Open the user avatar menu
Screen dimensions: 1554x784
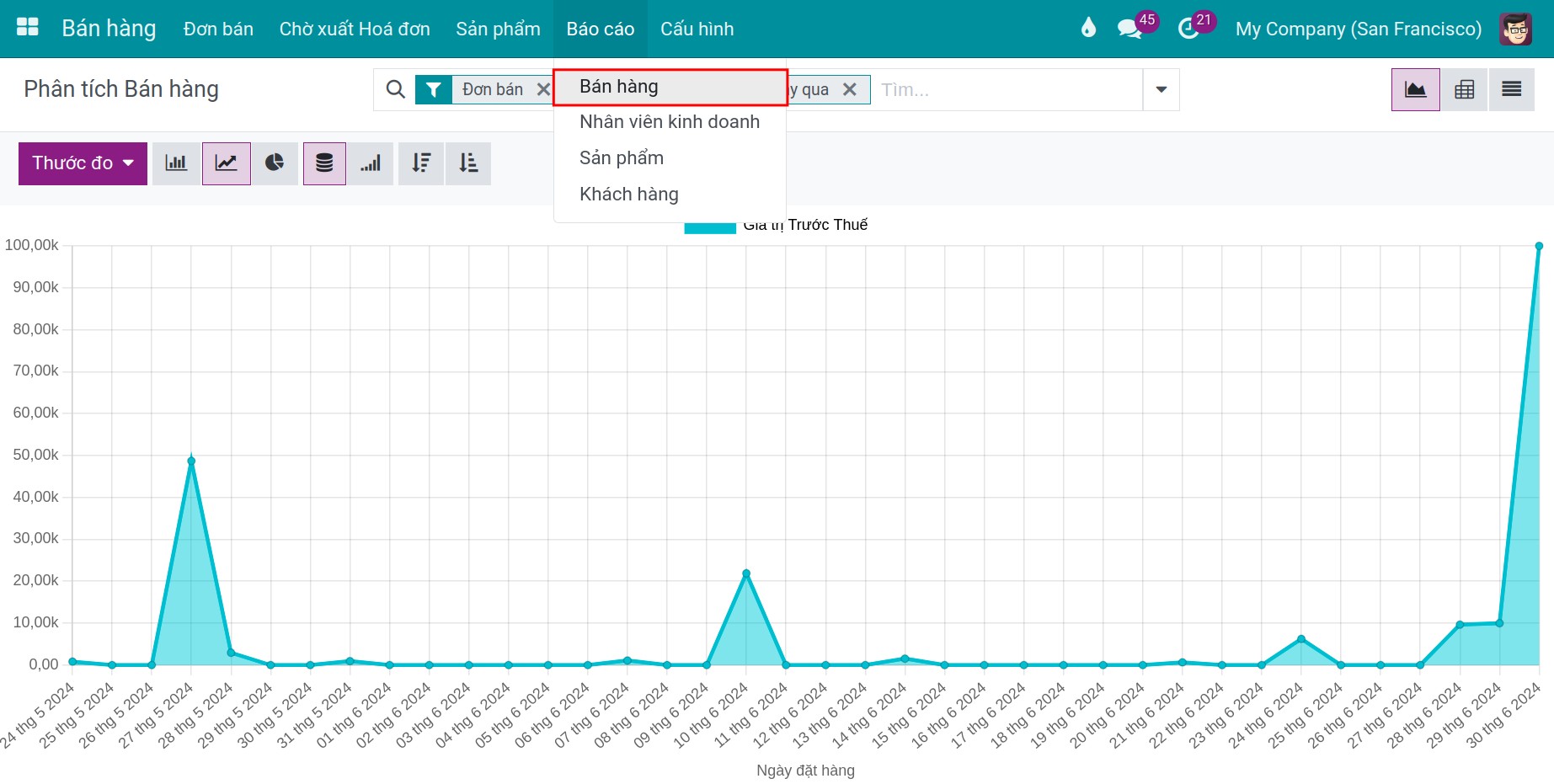click(1515, 29)
